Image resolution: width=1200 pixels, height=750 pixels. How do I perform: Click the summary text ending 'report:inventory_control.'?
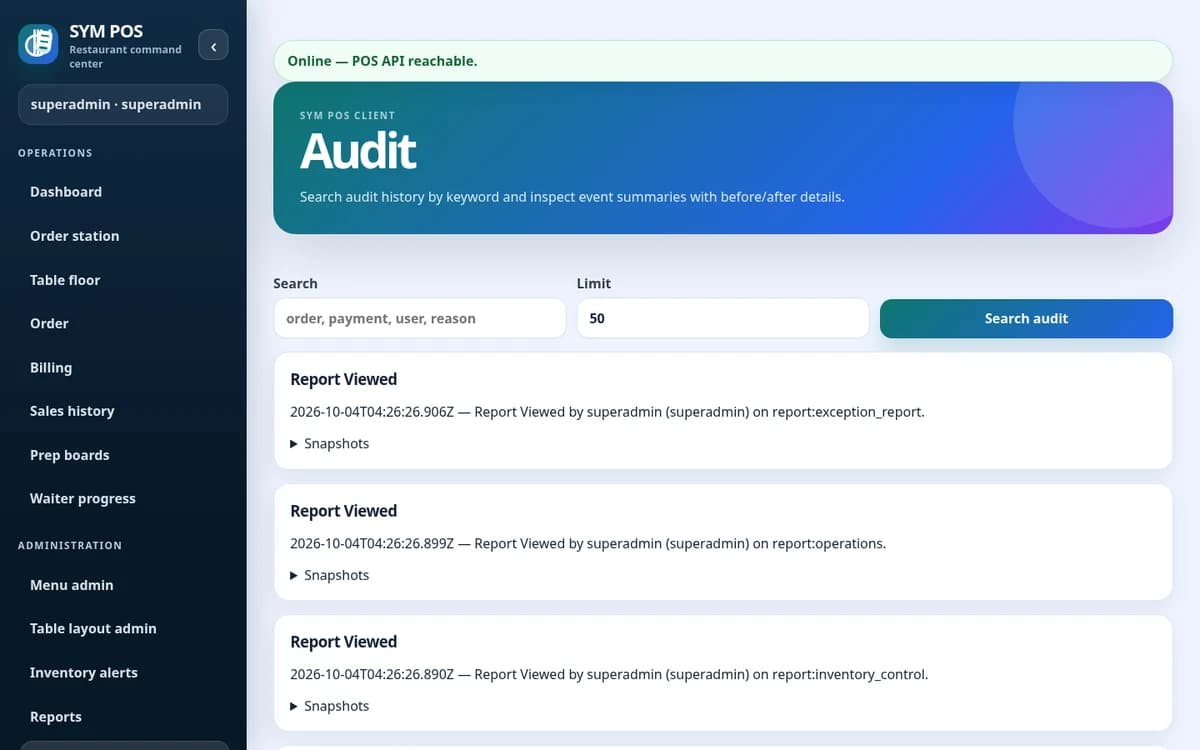(x=609, y=675)
